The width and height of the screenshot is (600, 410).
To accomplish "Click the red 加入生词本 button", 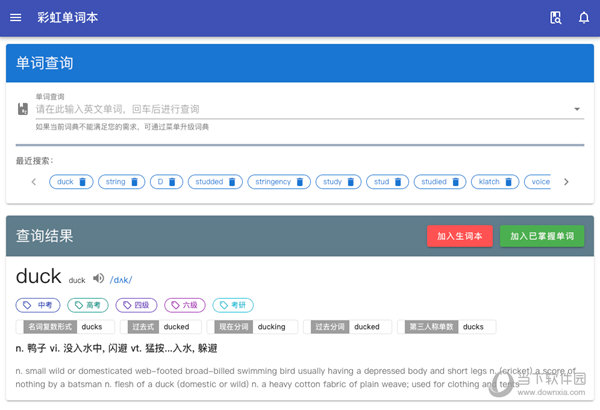I will [x=460, y=236].
